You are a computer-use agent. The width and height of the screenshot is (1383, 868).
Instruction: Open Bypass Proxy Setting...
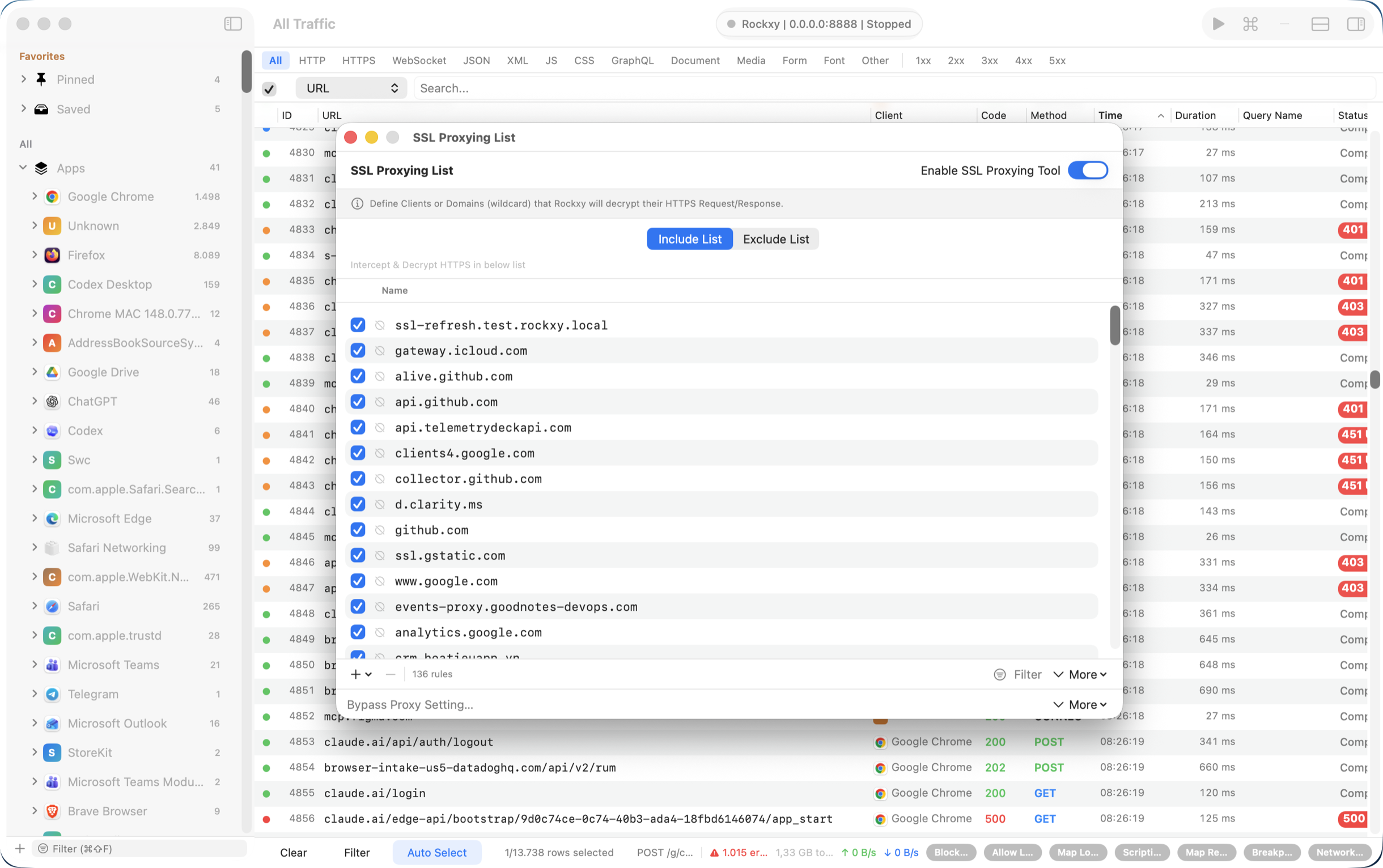[x=410, y=705]
